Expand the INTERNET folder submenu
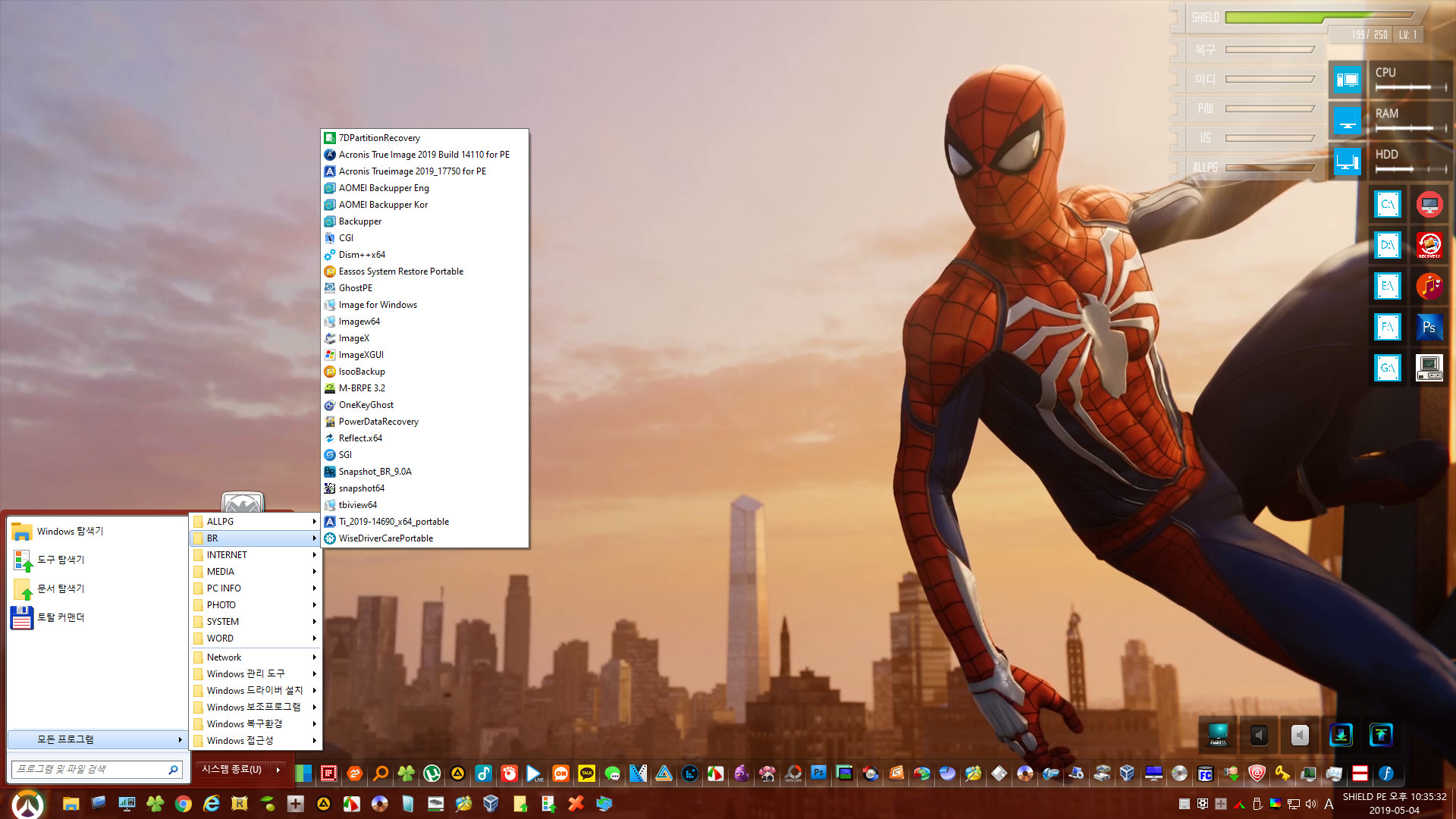Screen dimensions: 1456x819 [255, 554]
